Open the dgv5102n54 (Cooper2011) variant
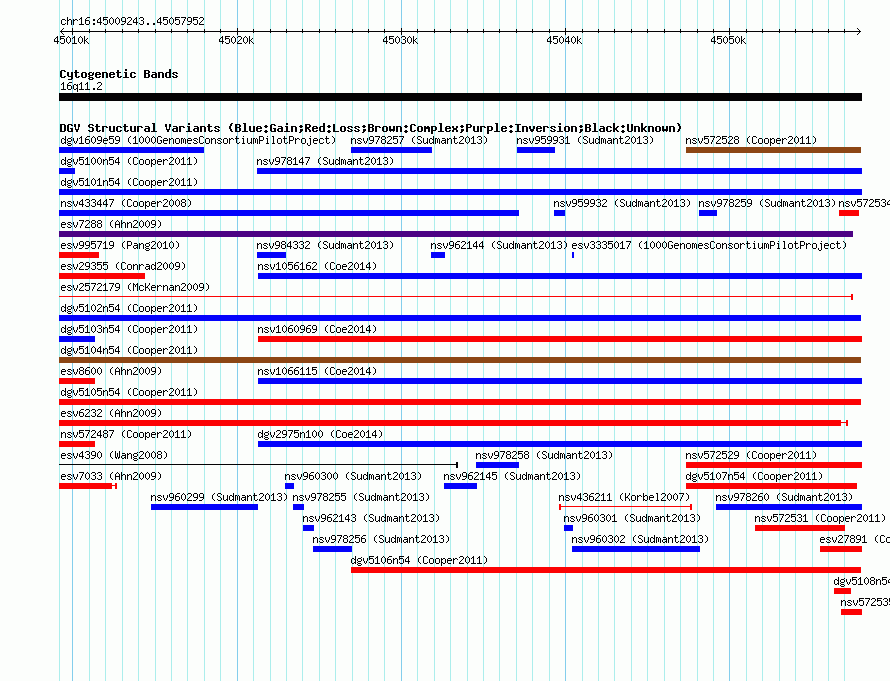 click(460, 318)
